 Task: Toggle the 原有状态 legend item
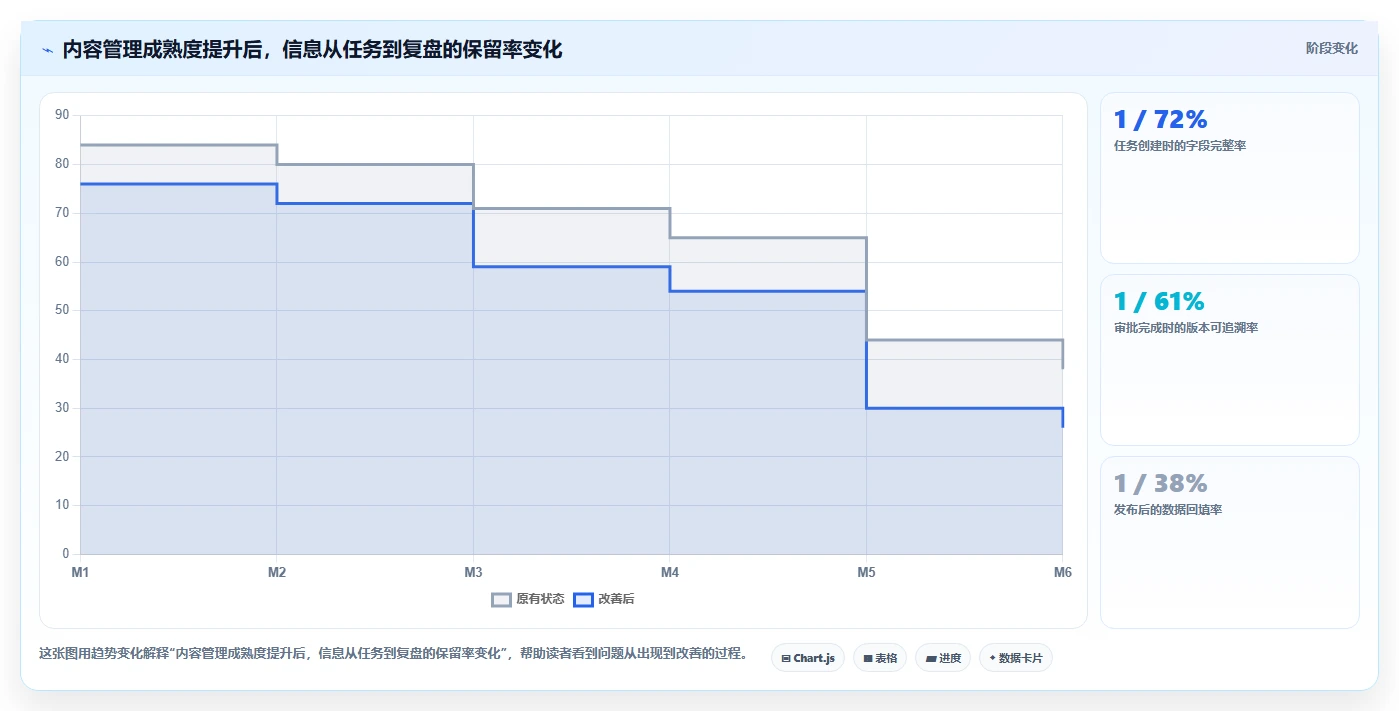pyautogui.click(x=528, y=599)
